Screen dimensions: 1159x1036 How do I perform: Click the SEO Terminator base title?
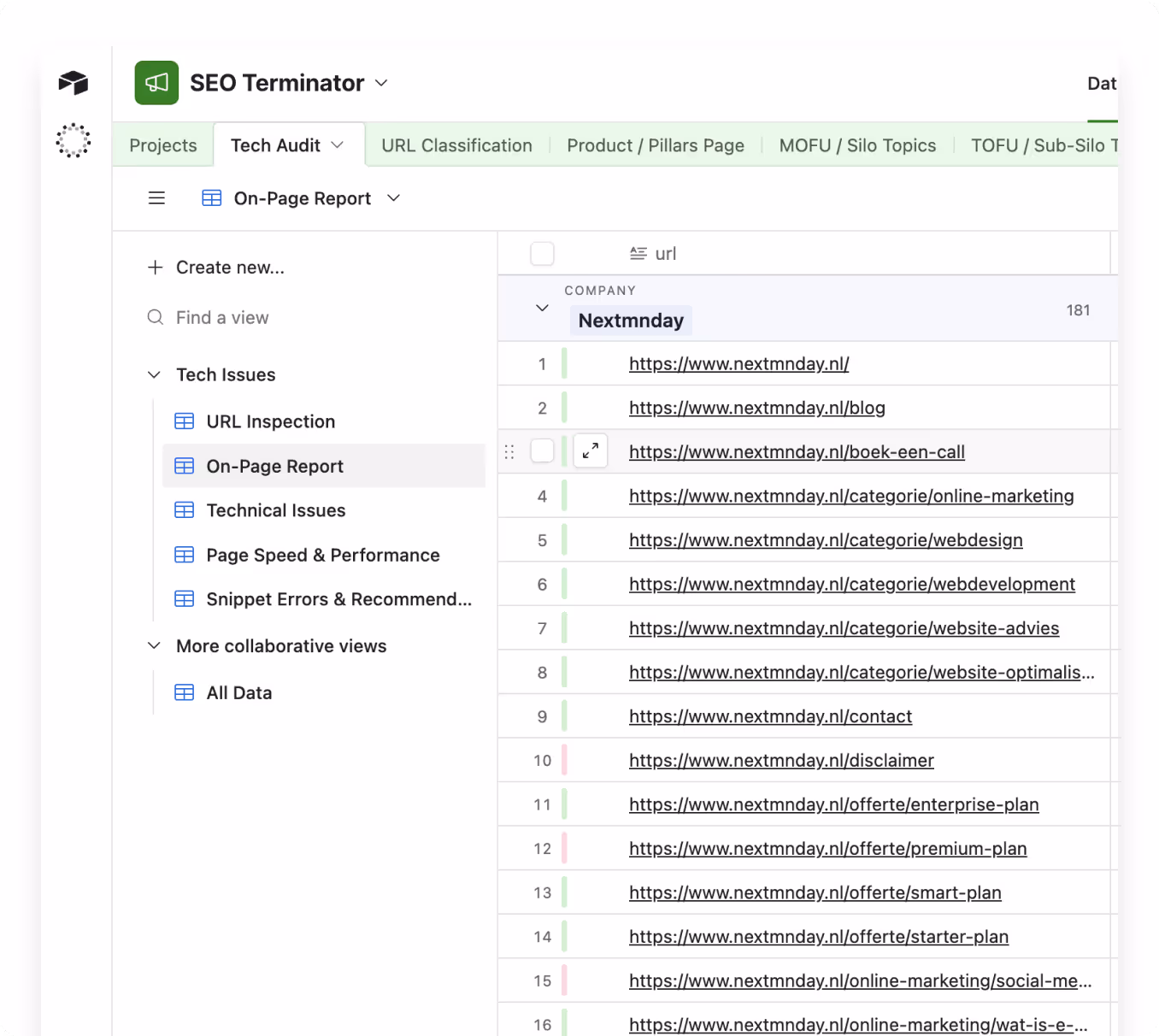click(x=277, y=83)
